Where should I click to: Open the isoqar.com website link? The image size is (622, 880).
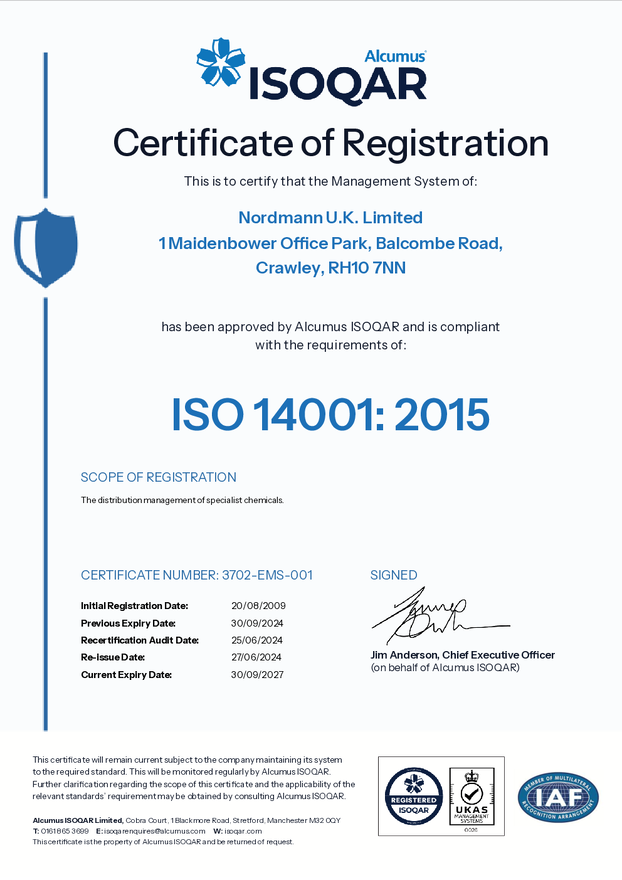243,831
